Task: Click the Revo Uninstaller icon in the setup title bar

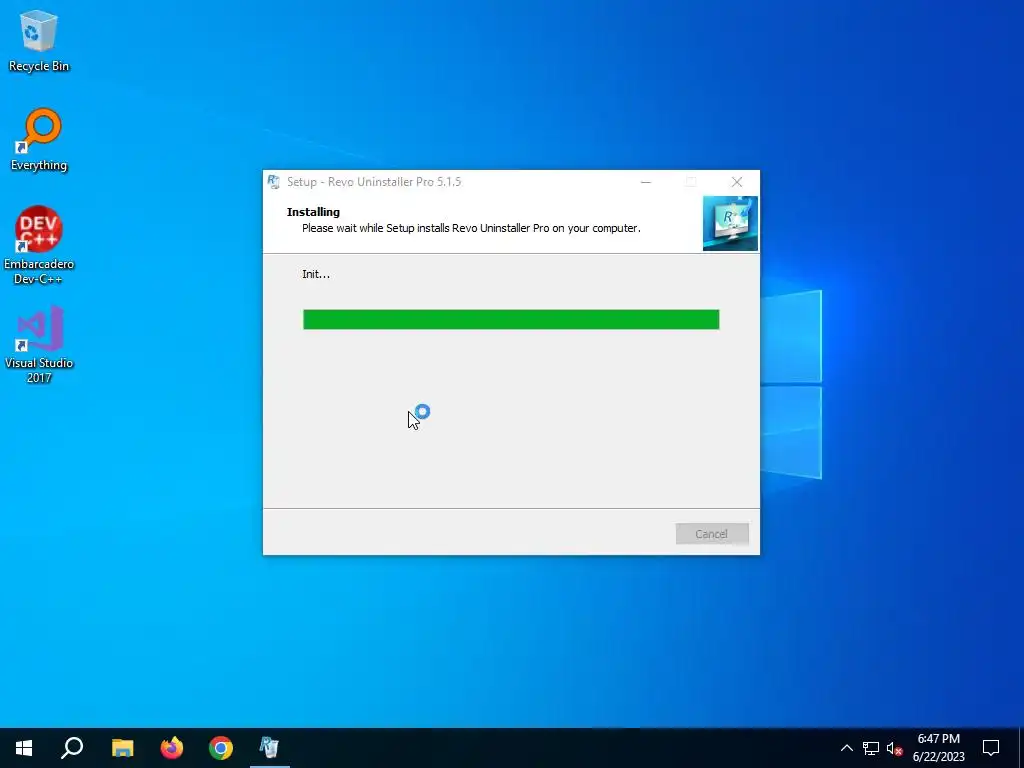Action: click(274, 182)
